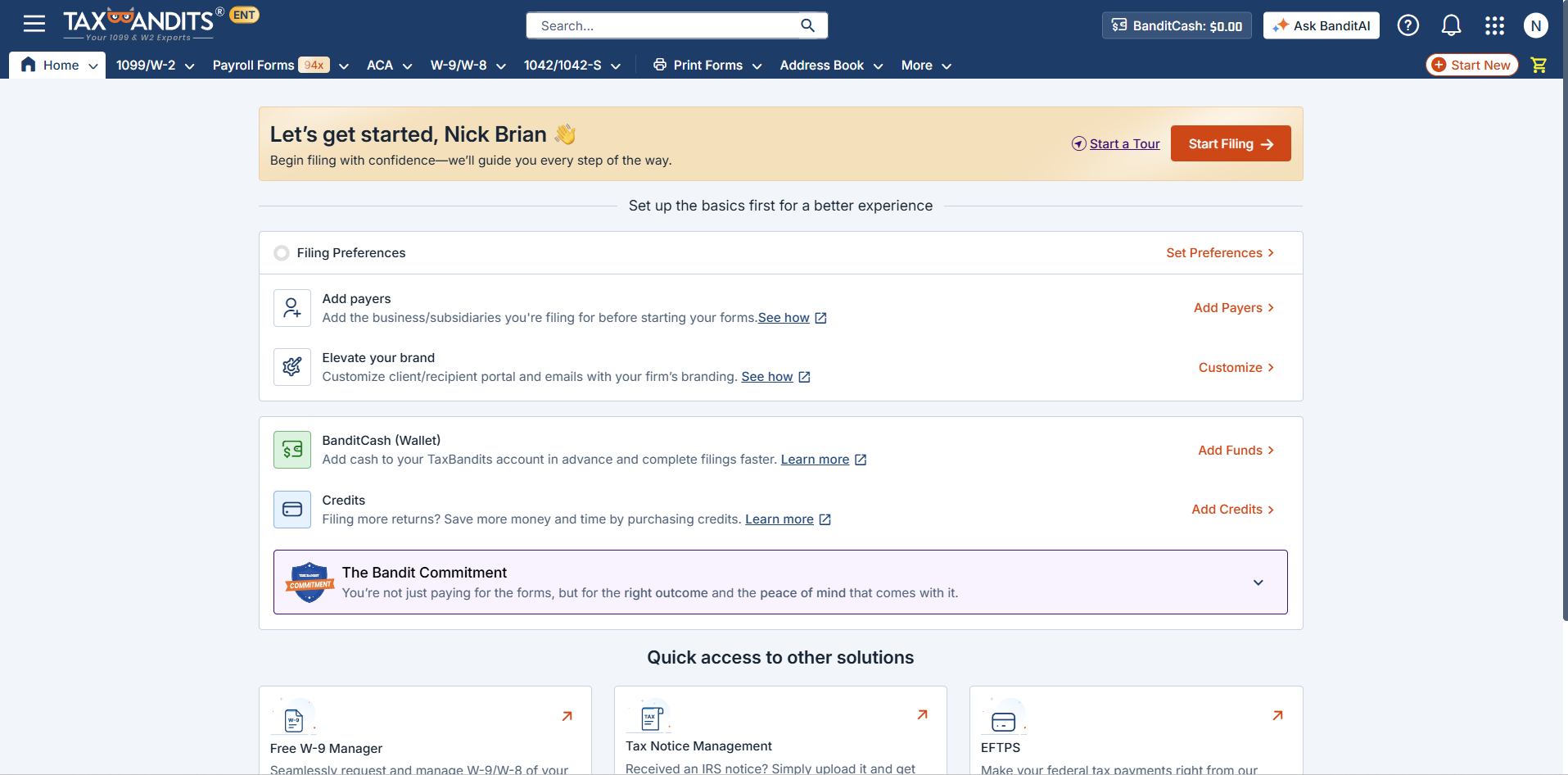Click the Add payers person icon
1568x775 pixels.
(x=292, y=308)
